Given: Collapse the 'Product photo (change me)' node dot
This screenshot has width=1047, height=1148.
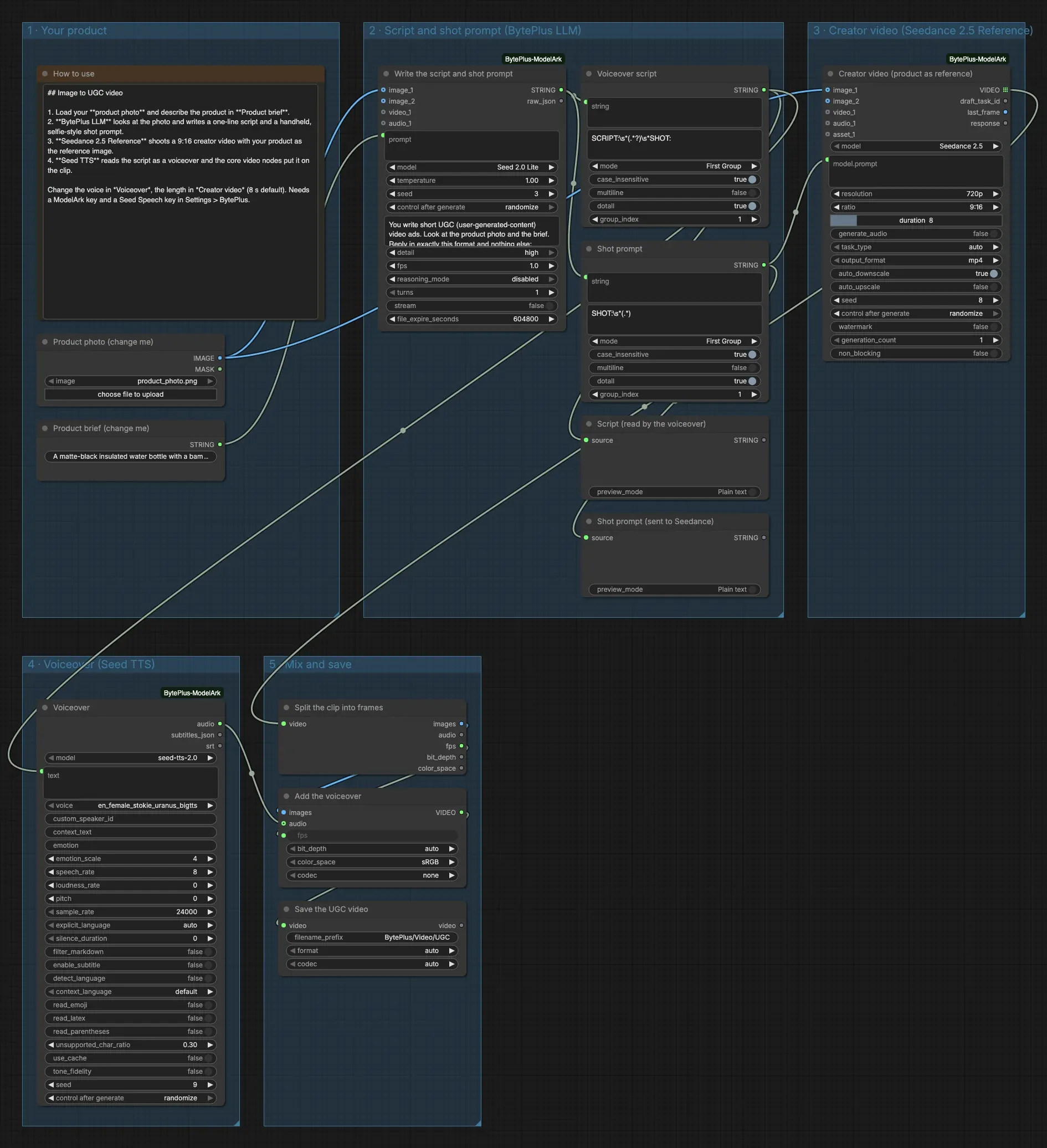Looking at the screenshot, I should pyautogui.click(x=45, y=342).
